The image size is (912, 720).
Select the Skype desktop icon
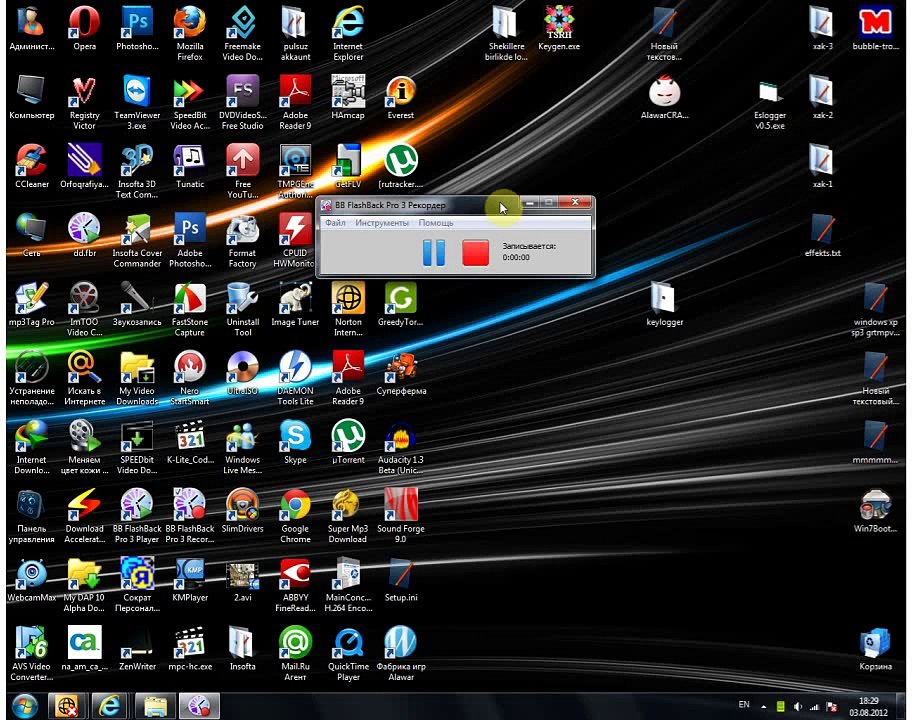point(295,442)
